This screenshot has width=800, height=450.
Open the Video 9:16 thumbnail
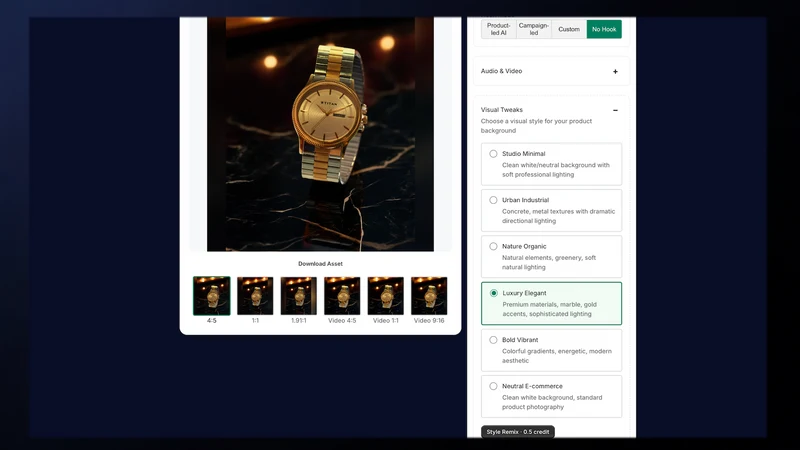[429, 296]
